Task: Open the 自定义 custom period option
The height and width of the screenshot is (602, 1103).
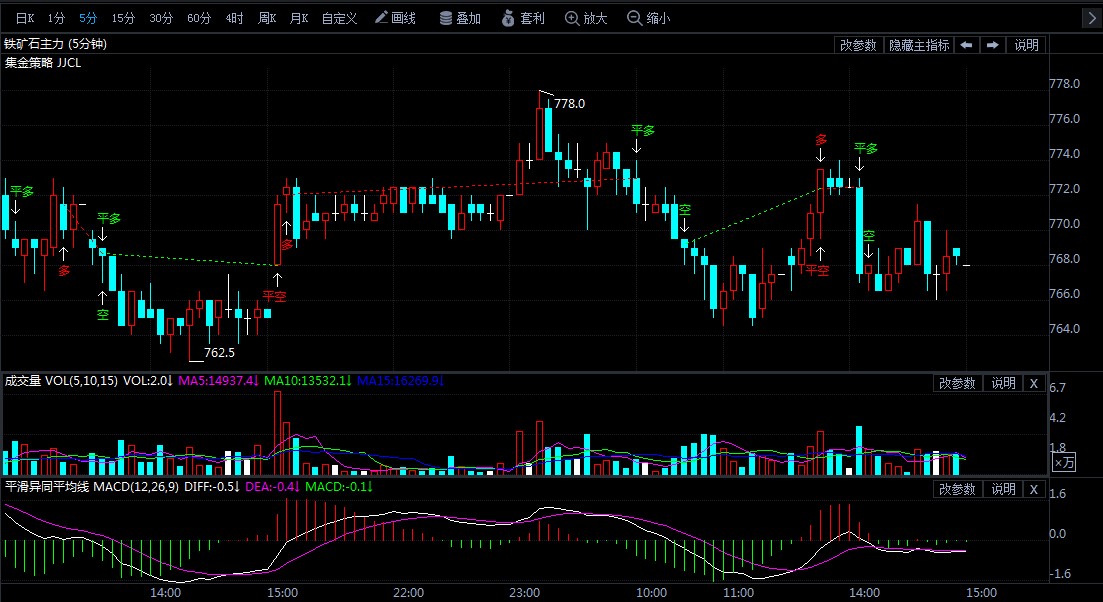Action: [x=340, y=18]
